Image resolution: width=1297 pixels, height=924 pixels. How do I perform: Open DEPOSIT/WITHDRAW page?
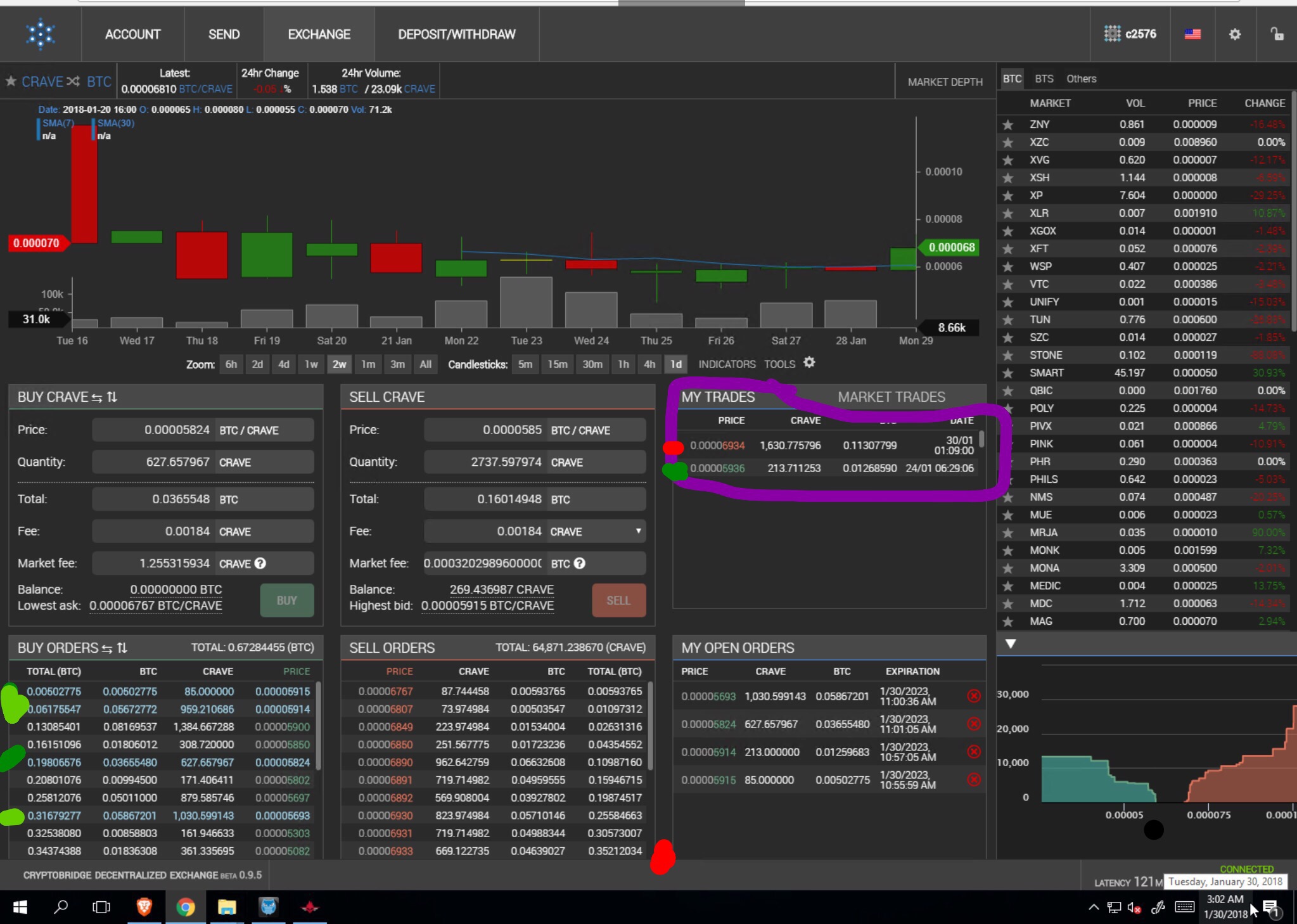pos(457,34)
